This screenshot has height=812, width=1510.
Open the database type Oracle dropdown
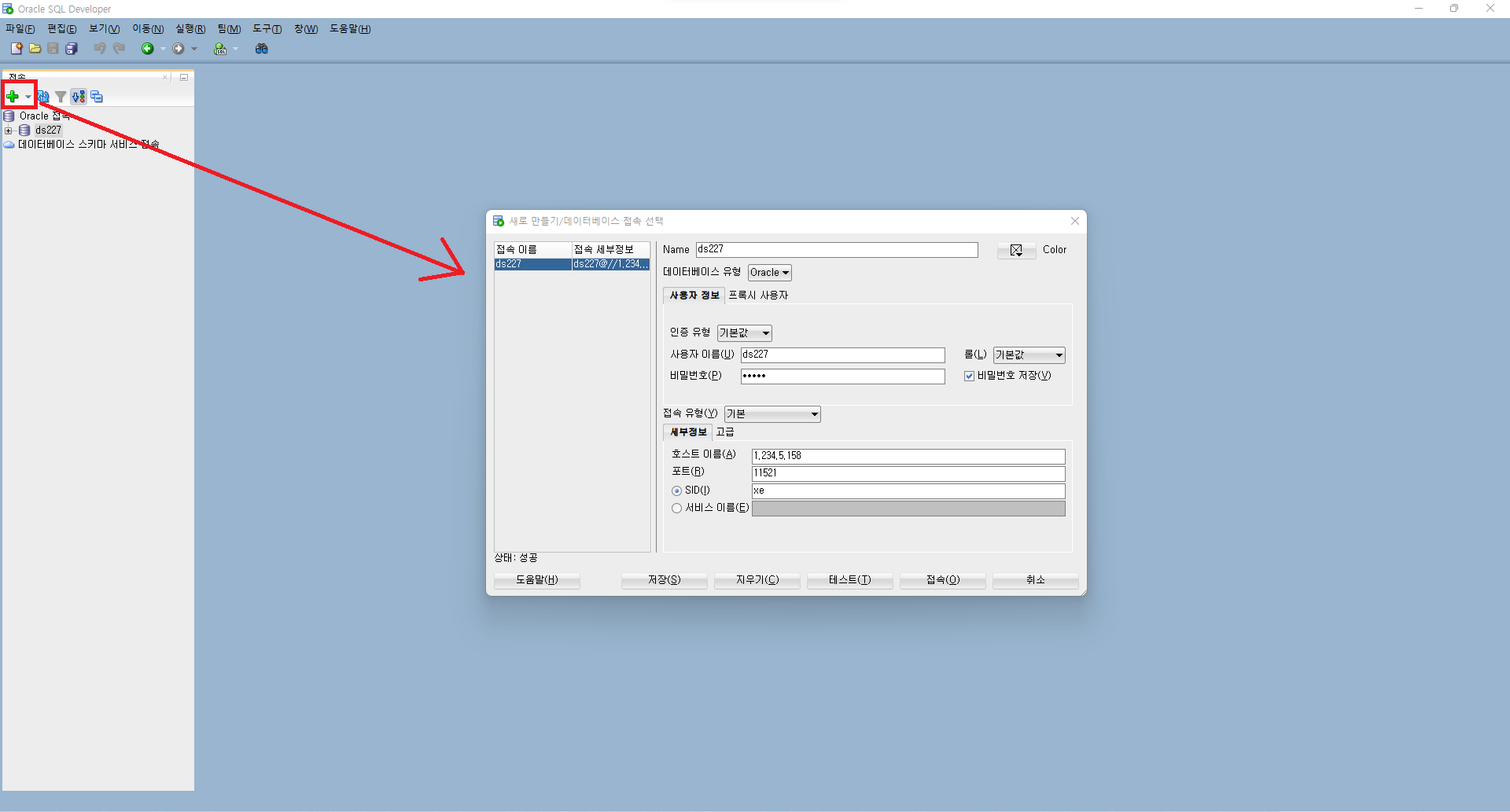770,273
